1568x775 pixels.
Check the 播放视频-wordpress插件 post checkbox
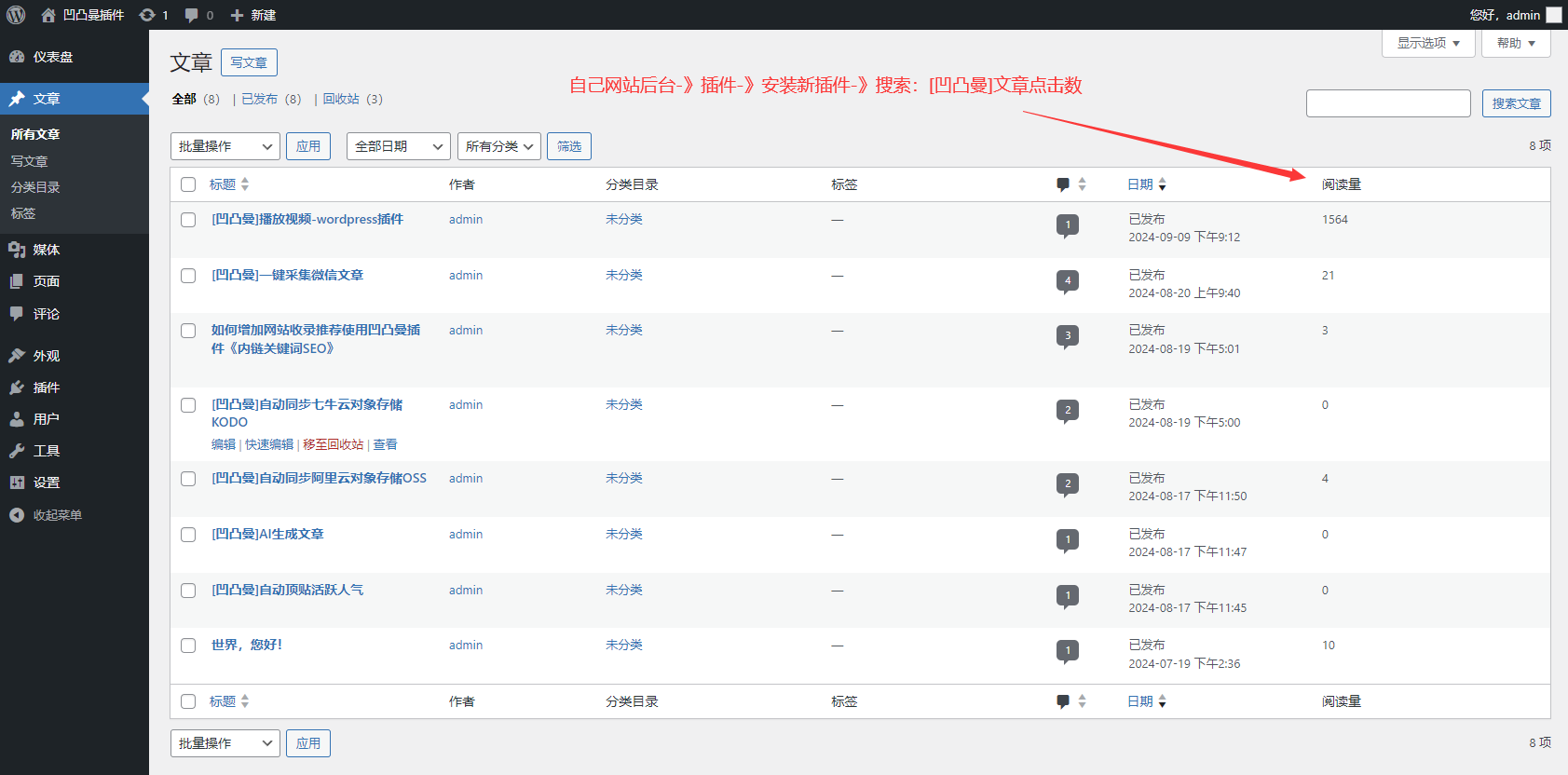188,220
